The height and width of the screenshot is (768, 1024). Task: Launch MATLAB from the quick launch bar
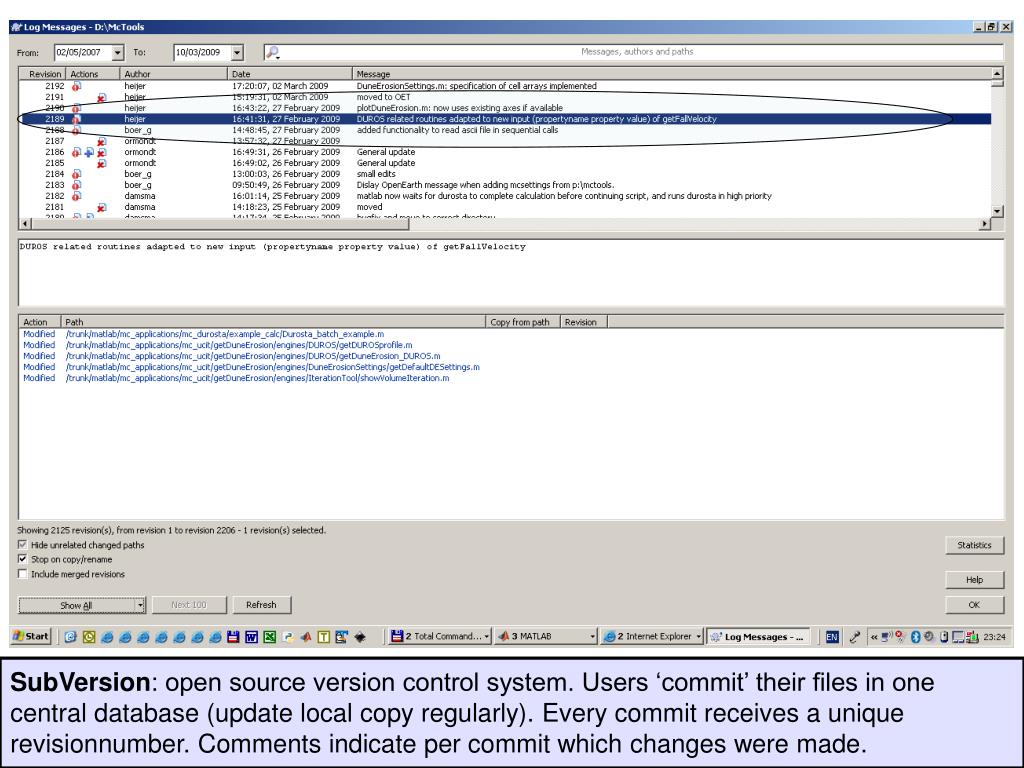click(x=306, y=637)
